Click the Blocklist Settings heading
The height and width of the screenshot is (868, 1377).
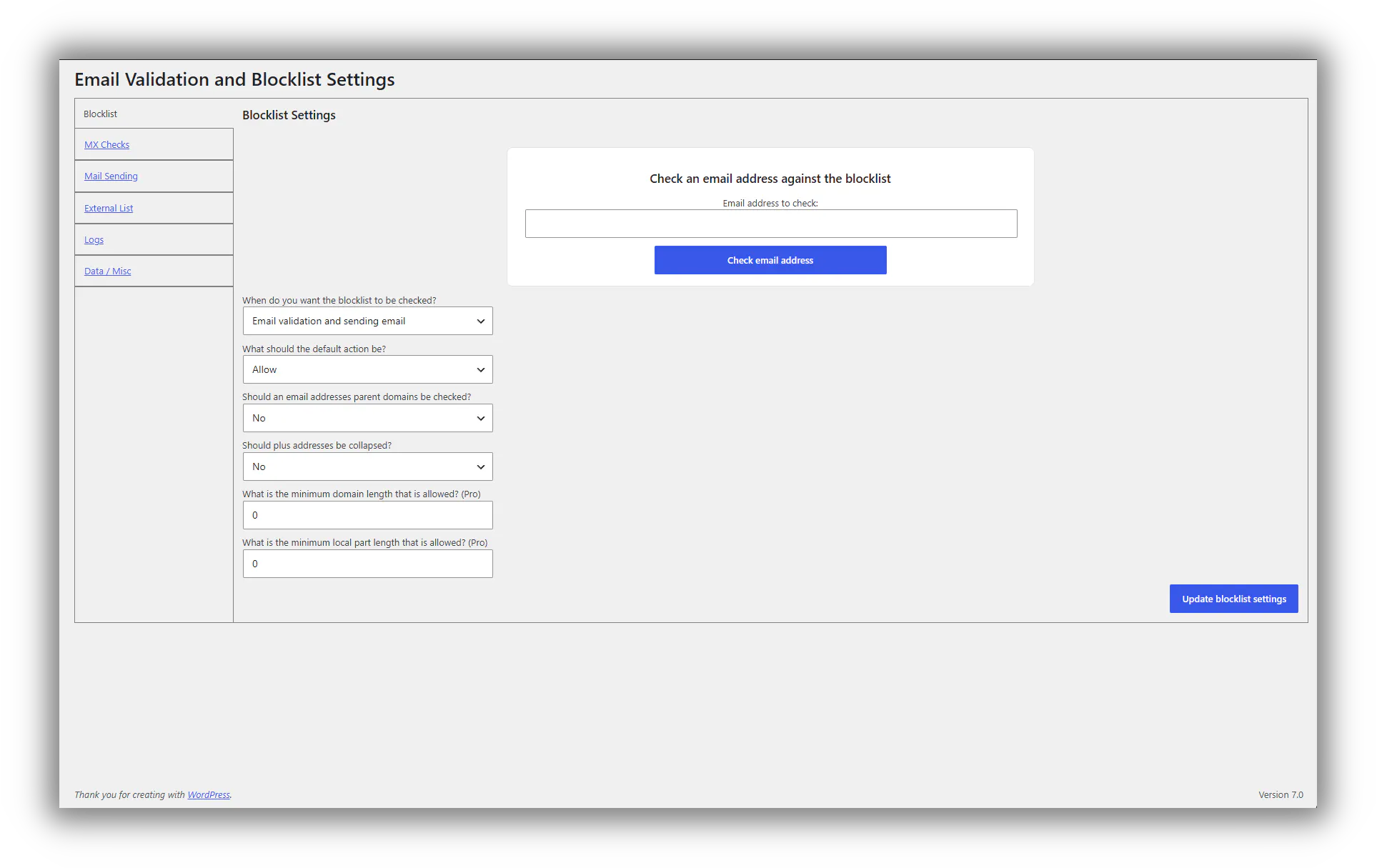289,115
